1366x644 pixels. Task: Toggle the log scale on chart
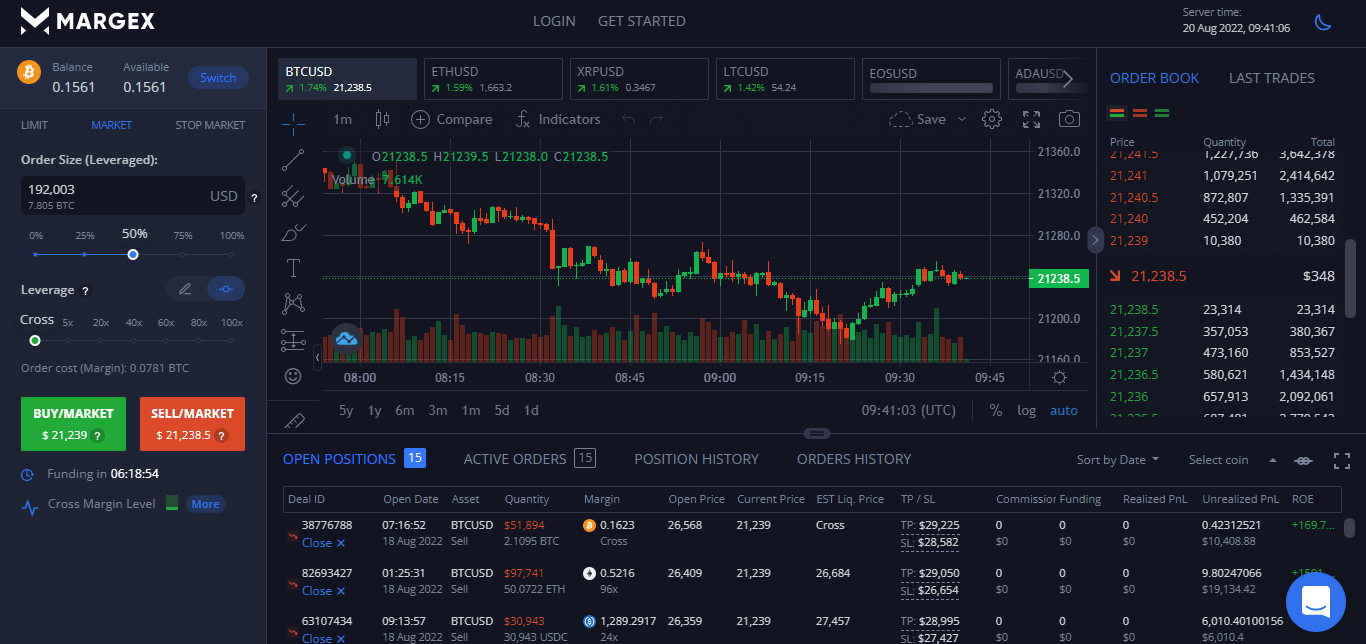point(1026,410)
